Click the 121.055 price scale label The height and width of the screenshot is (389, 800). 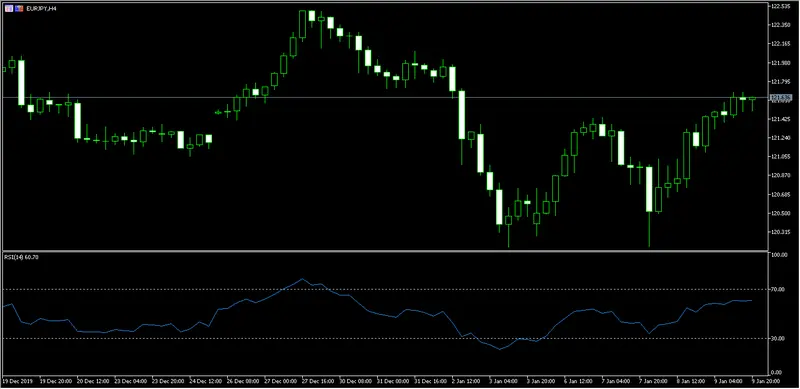point(782,157)
